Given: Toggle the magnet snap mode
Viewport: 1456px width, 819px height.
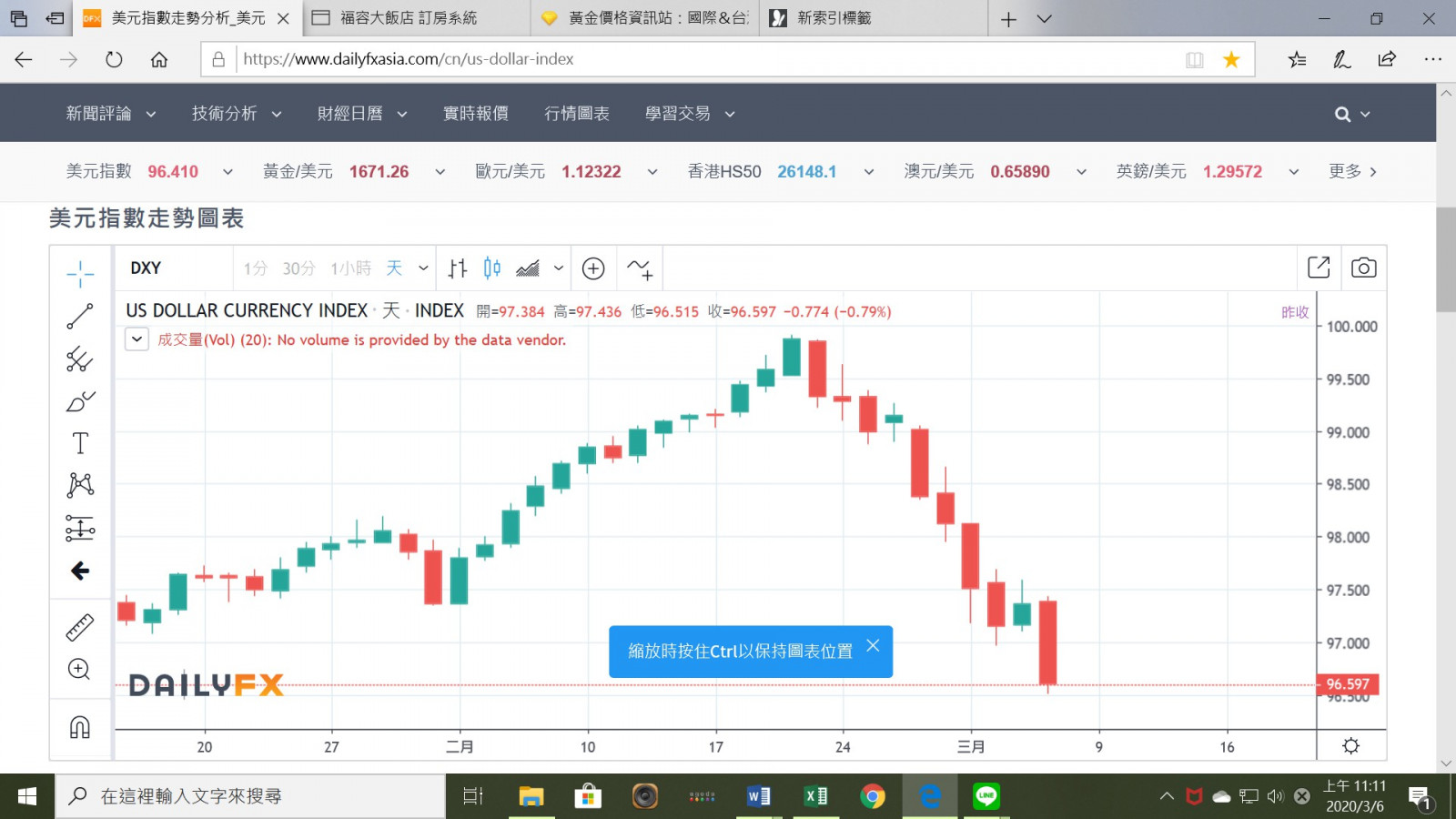Looking at the screenshot, I should point(80,727).
